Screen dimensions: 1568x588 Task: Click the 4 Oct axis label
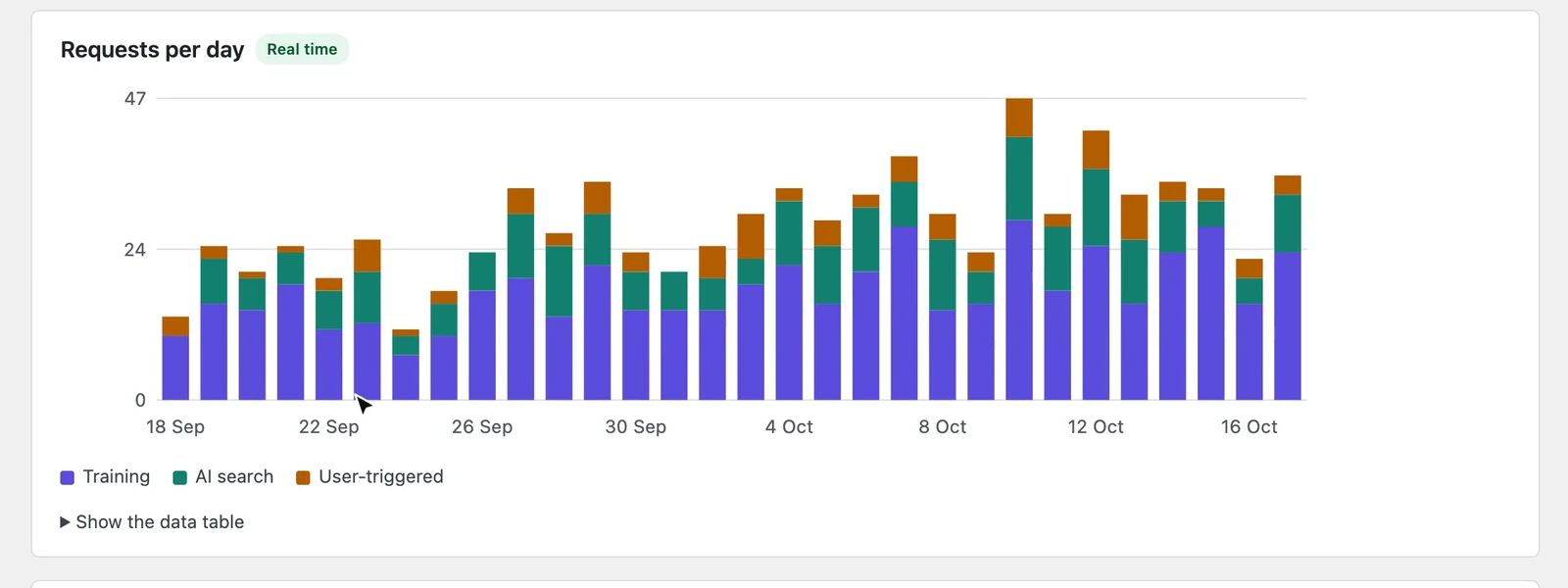[x=789, y=426]
